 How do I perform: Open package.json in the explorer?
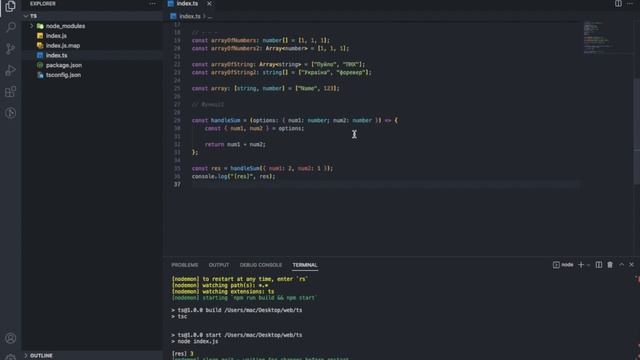tap(92, 65)
